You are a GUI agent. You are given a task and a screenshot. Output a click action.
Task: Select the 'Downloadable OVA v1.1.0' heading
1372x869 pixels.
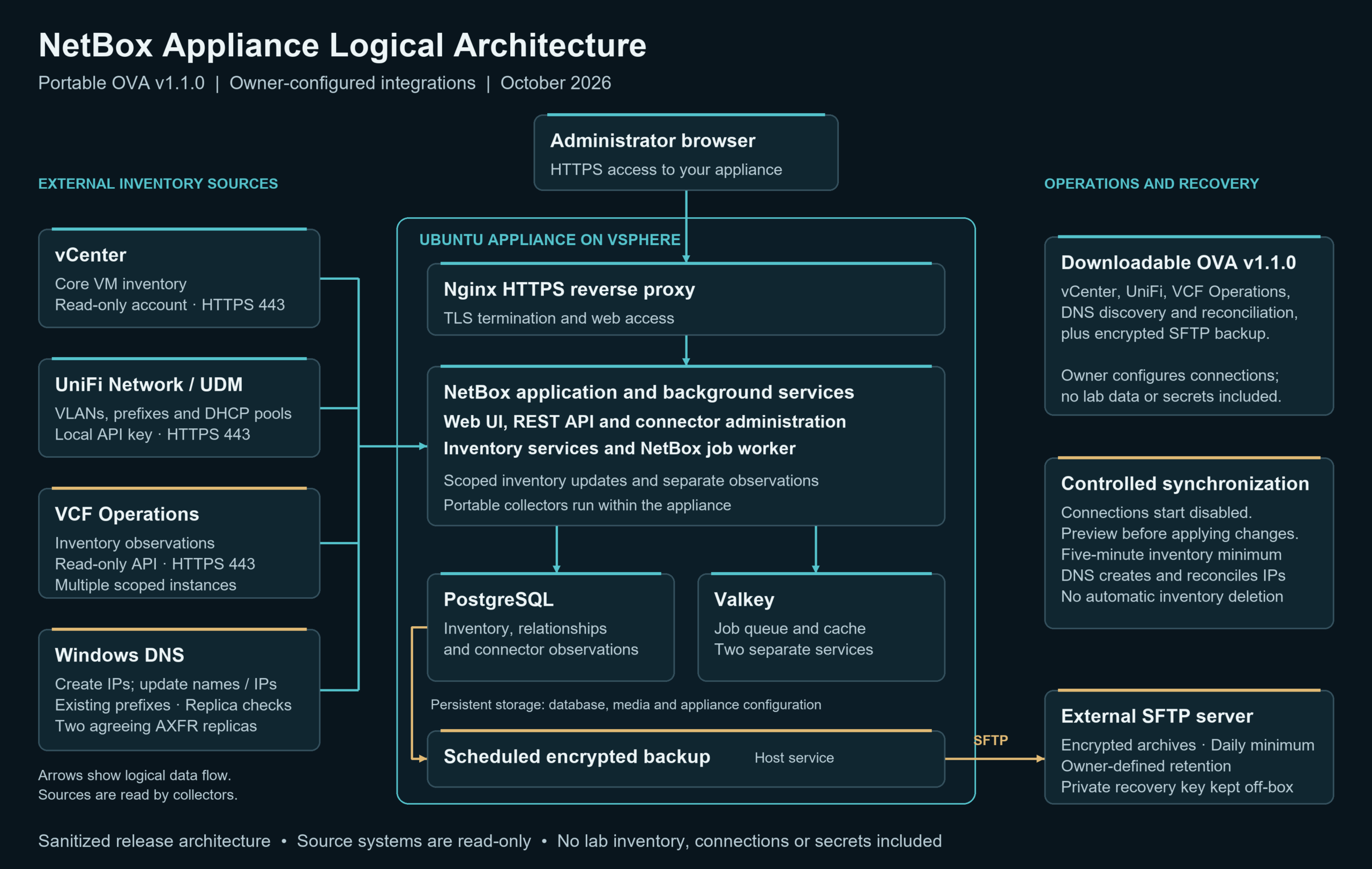[1179, 263]
